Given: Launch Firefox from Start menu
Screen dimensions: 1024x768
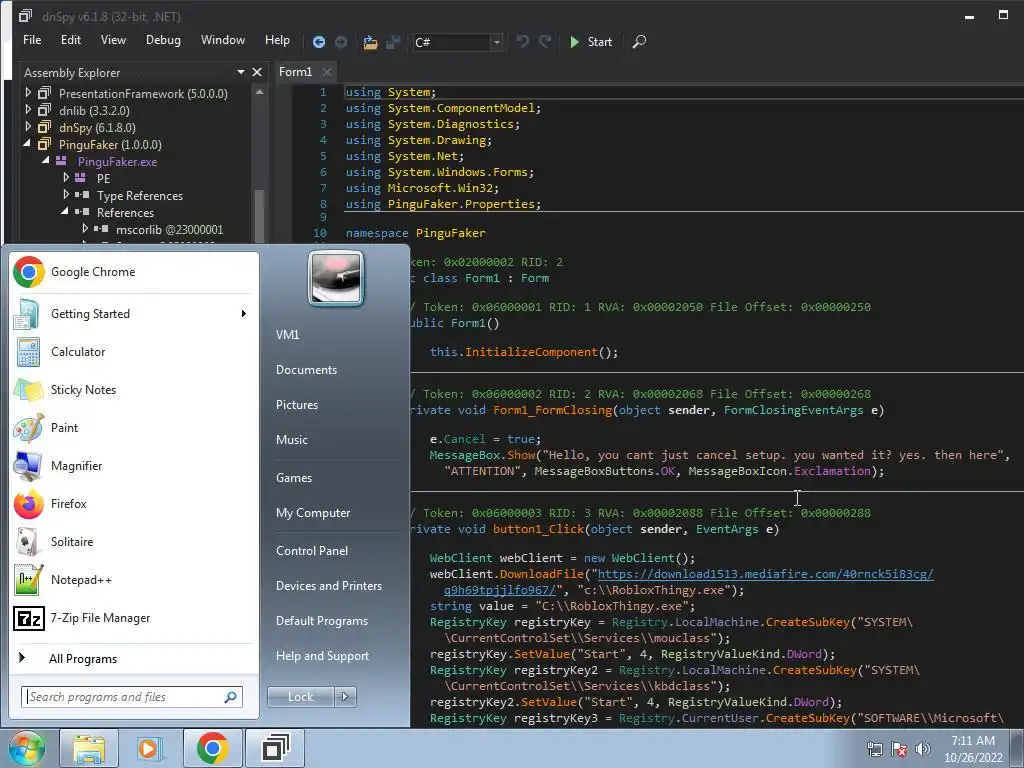Looking at the screenshot, I should (x=134, y=504).
